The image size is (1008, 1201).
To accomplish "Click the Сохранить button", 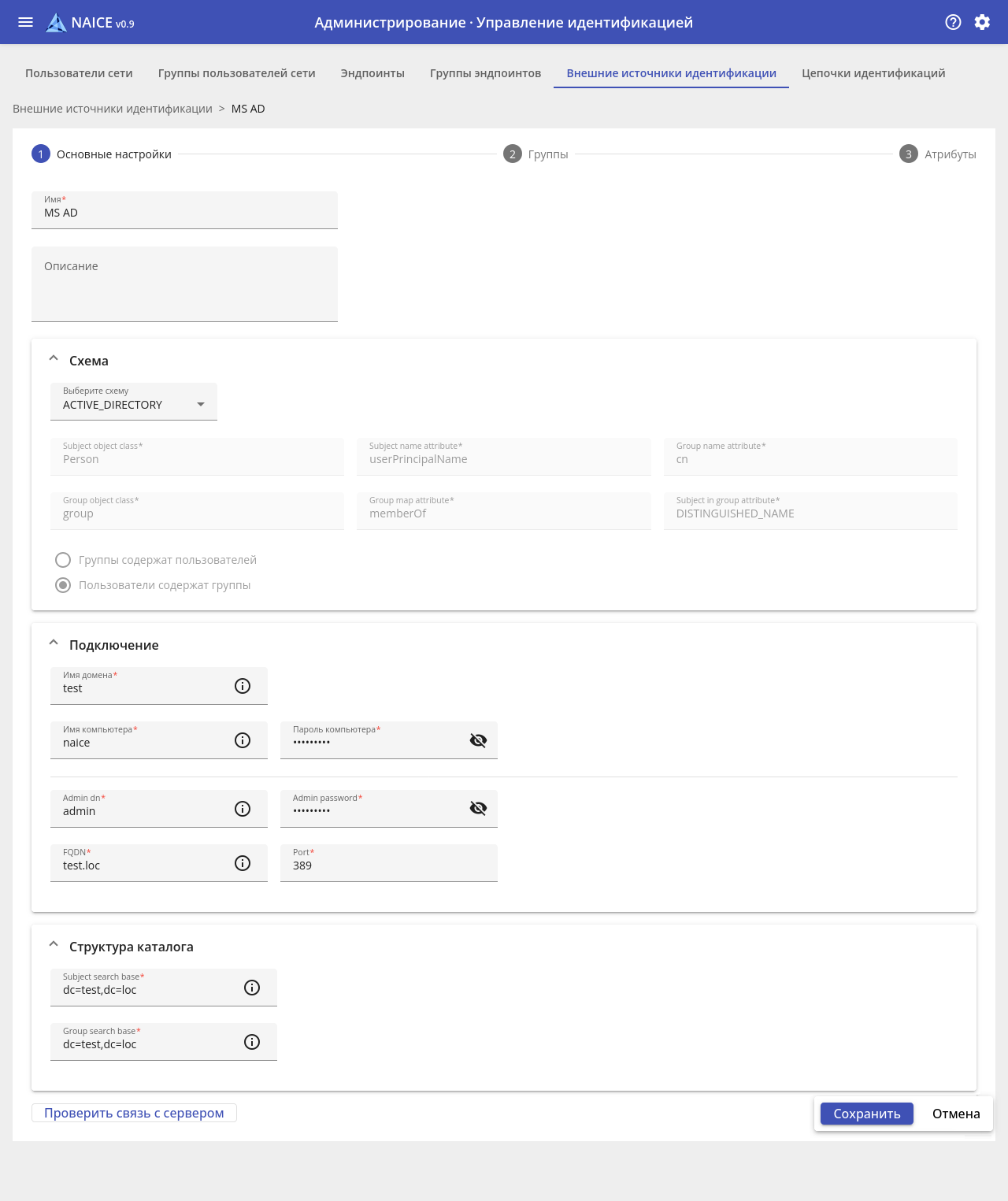I will pyautogui.click(x=866, y=1114).
